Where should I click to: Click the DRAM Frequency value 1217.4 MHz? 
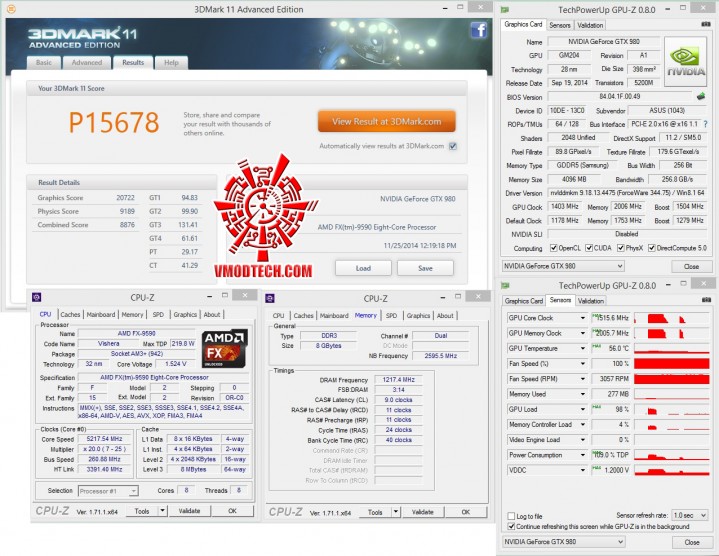click(398, 380)
